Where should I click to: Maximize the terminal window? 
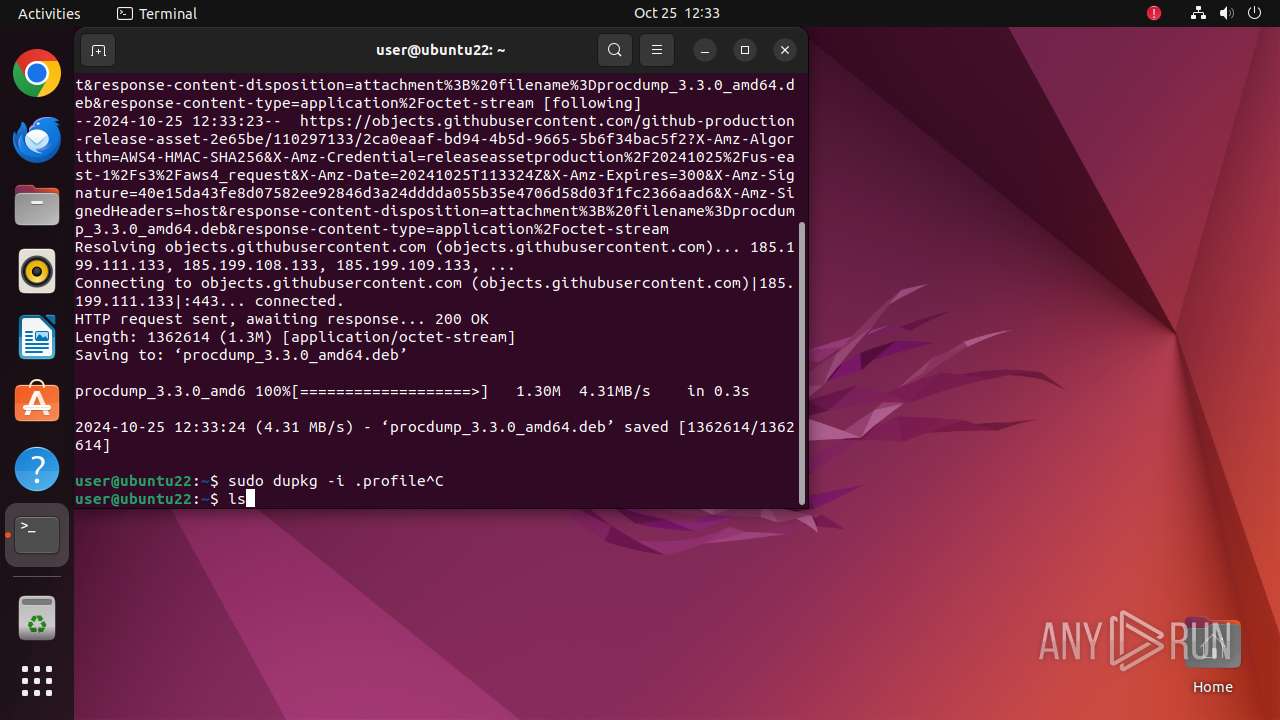coord(745,50)
